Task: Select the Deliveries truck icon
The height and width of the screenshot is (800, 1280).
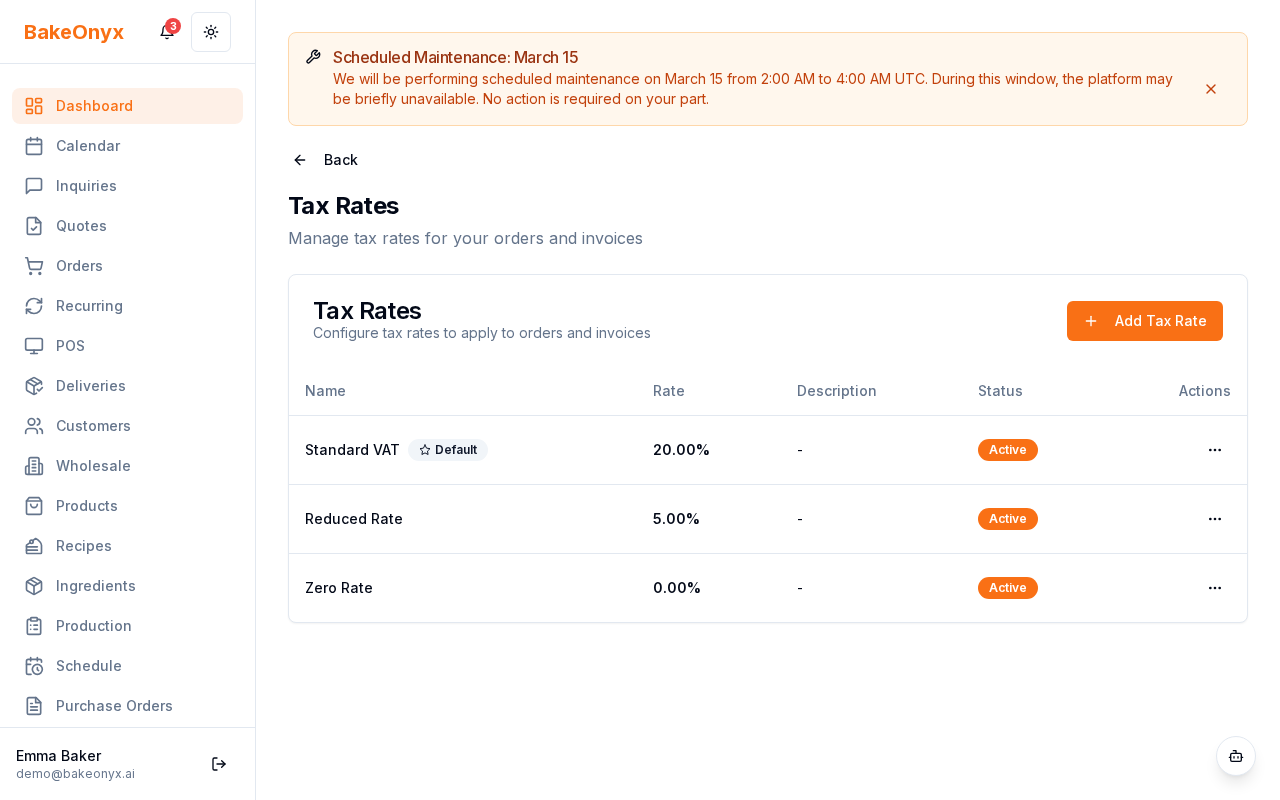Action: [x=34, y=386]
